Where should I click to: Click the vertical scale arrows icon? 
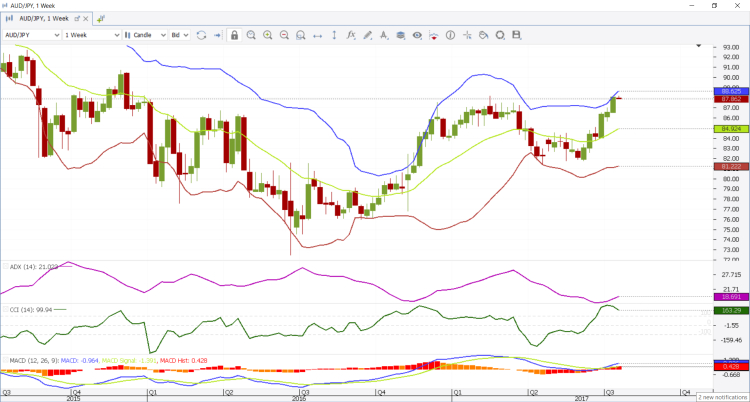pos(334,35)
